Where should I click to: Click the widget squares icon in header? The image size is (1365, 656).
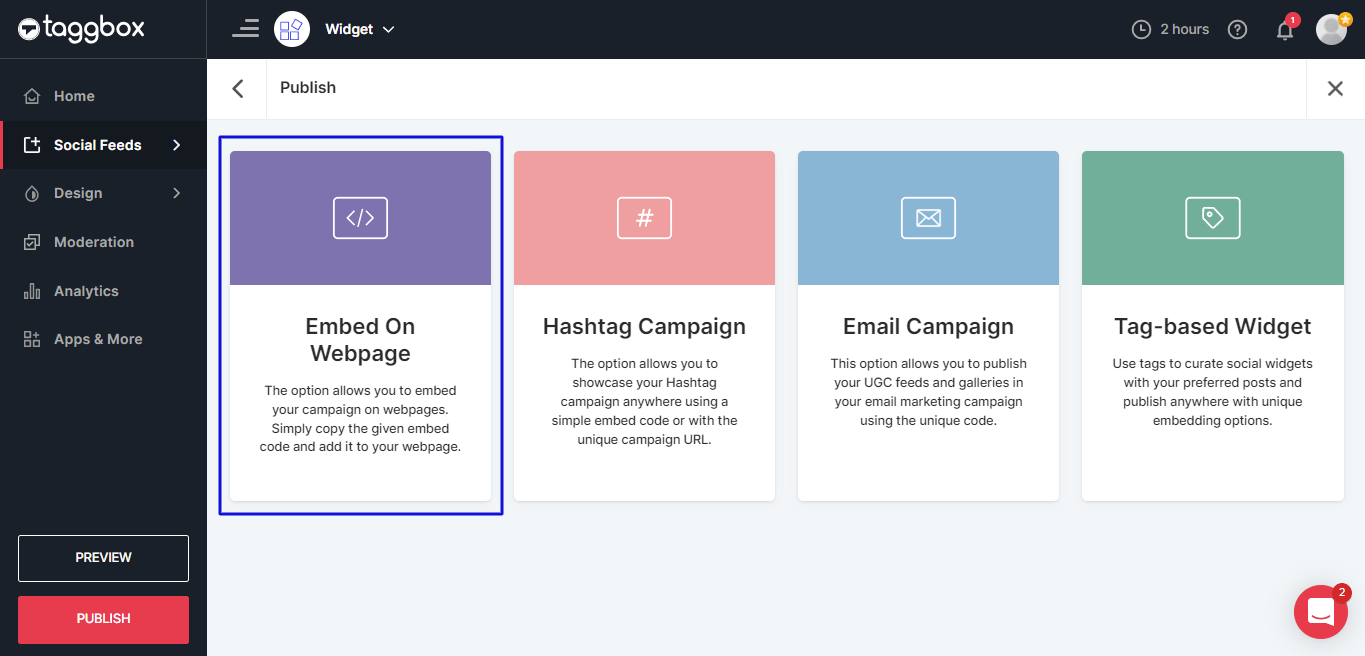point(292,29)
